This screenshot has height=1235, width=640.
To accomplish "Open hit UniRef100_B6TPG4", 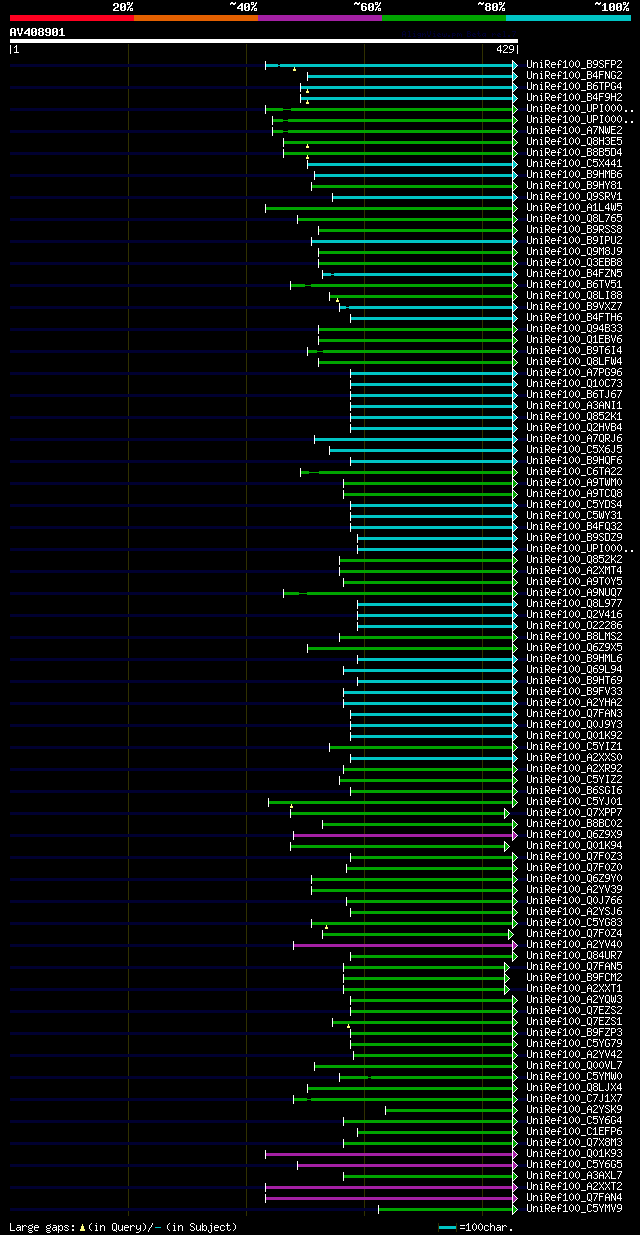I will coord(574,86).
